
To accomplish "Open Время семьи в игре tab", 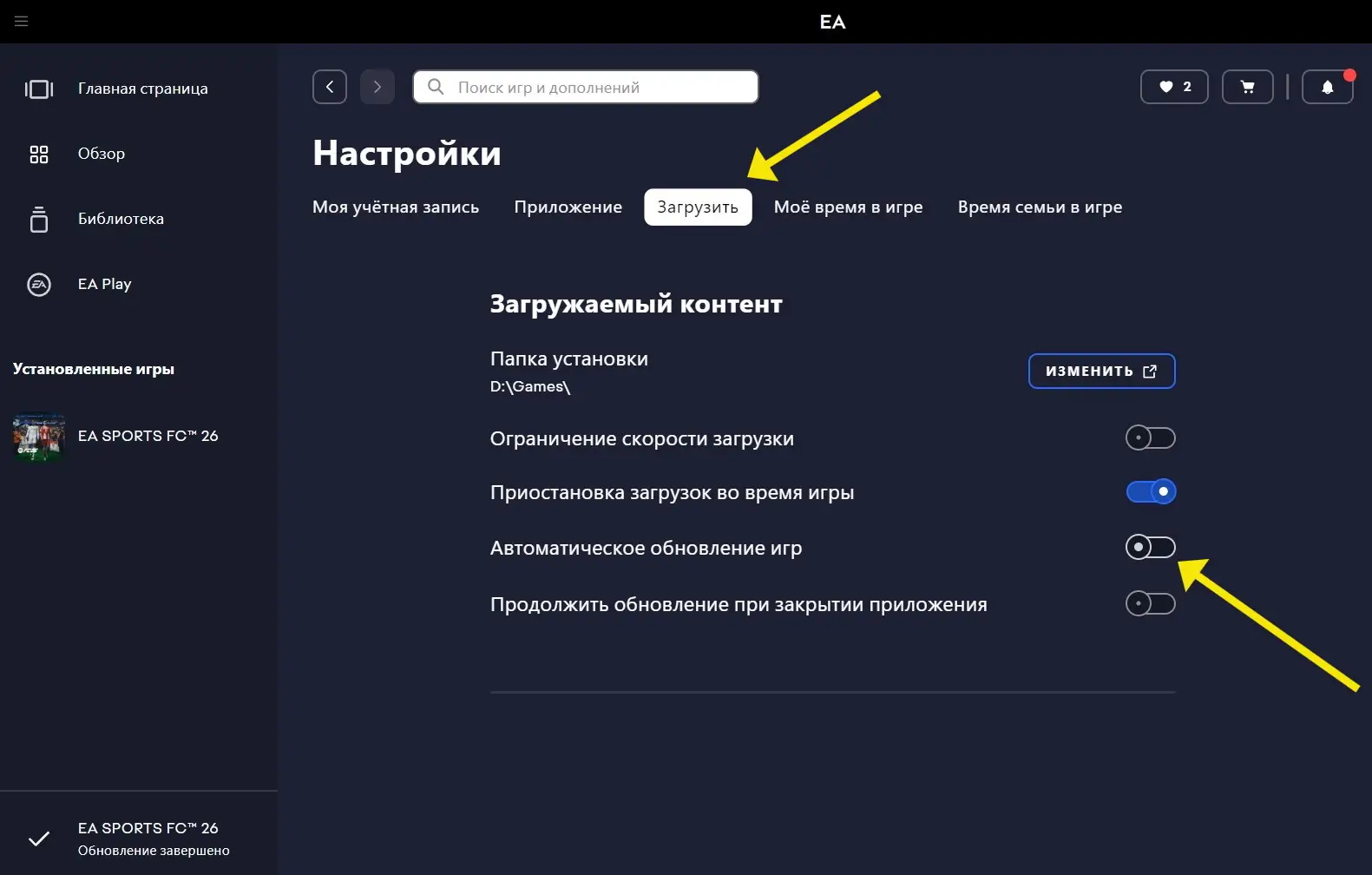I will coord(1040,207).
